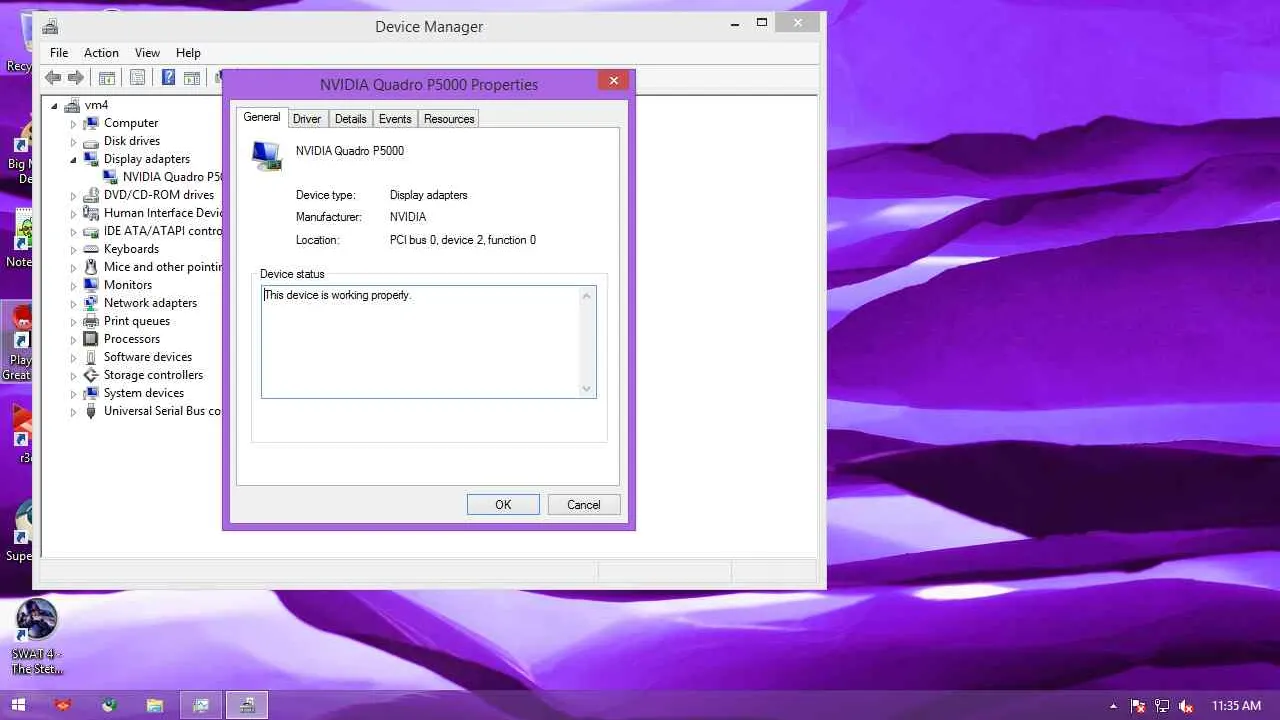Open the Windows Start button
Viewport: 1280px width, 720px height.
(18, 705)
